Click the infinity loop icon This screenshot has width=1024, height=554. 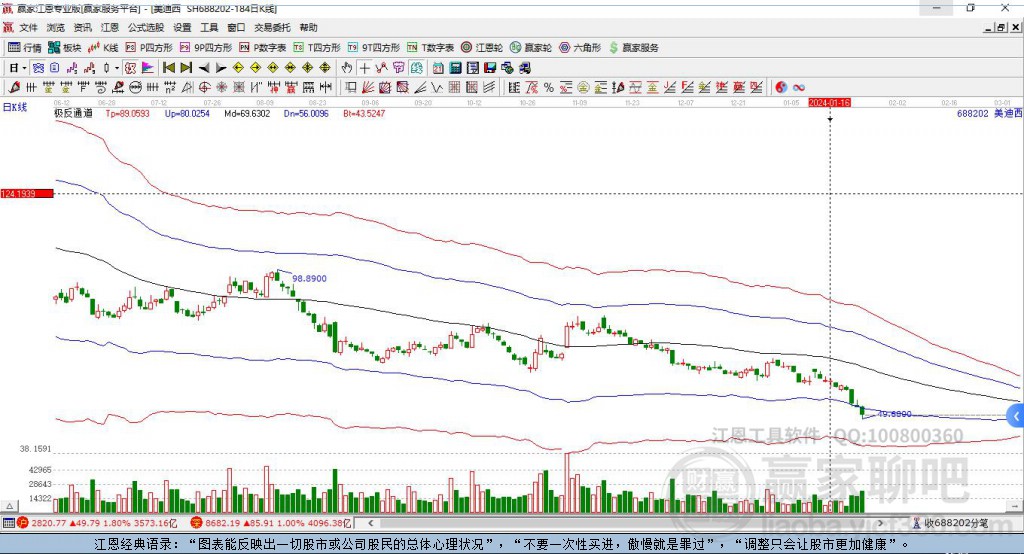[799, 88]
